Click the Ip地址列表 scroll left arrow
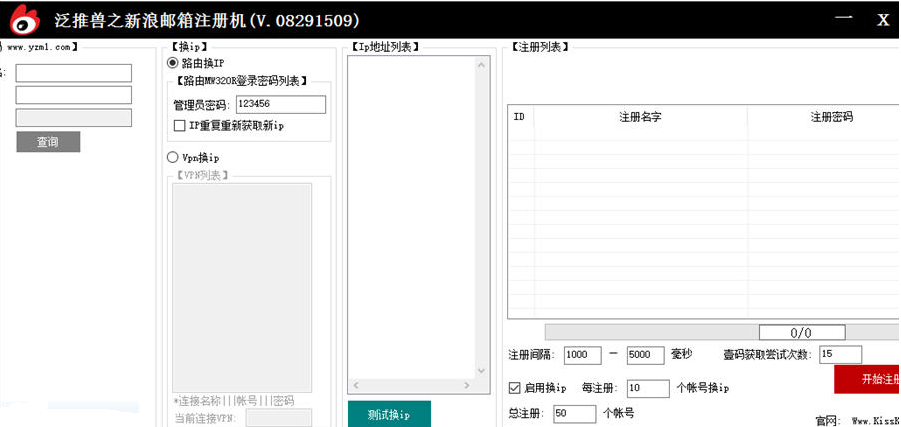901x427 pixels. click(x=355, y=385)
